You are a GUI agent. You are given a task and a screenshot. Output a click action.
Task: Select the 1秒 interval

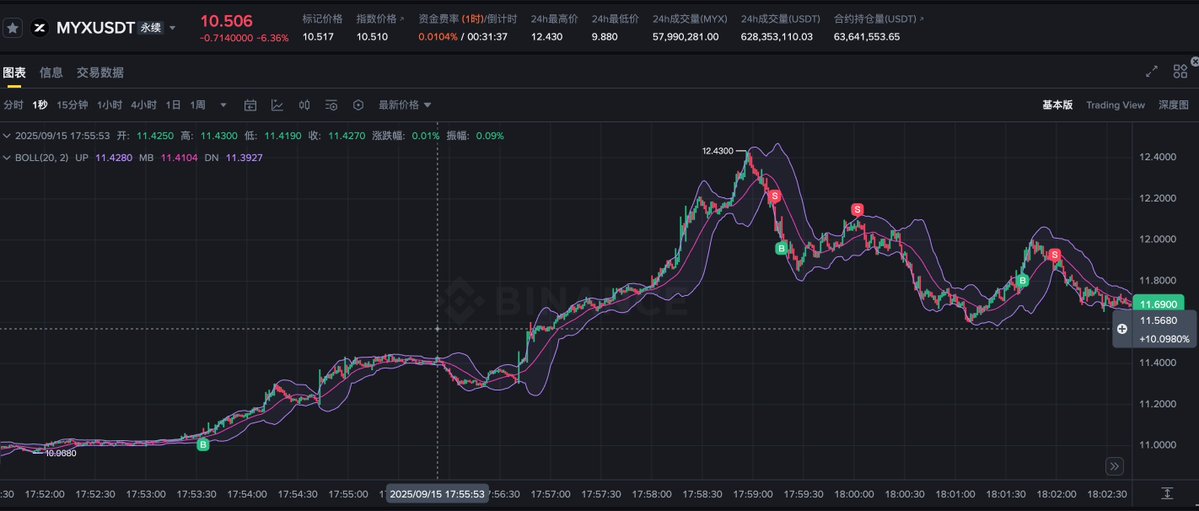pos(40,105)
